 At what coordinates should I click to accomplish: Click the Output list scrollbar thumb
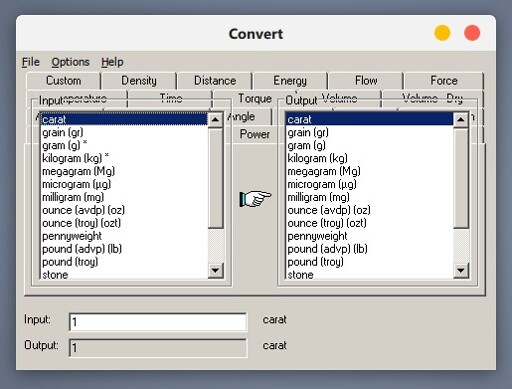coord(461,178)
